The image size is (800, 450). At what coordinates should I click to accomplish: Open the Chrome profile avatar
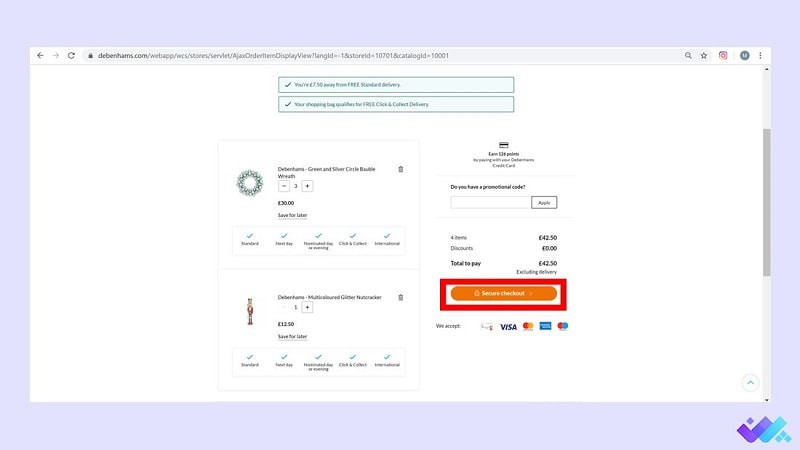[745, 56]
